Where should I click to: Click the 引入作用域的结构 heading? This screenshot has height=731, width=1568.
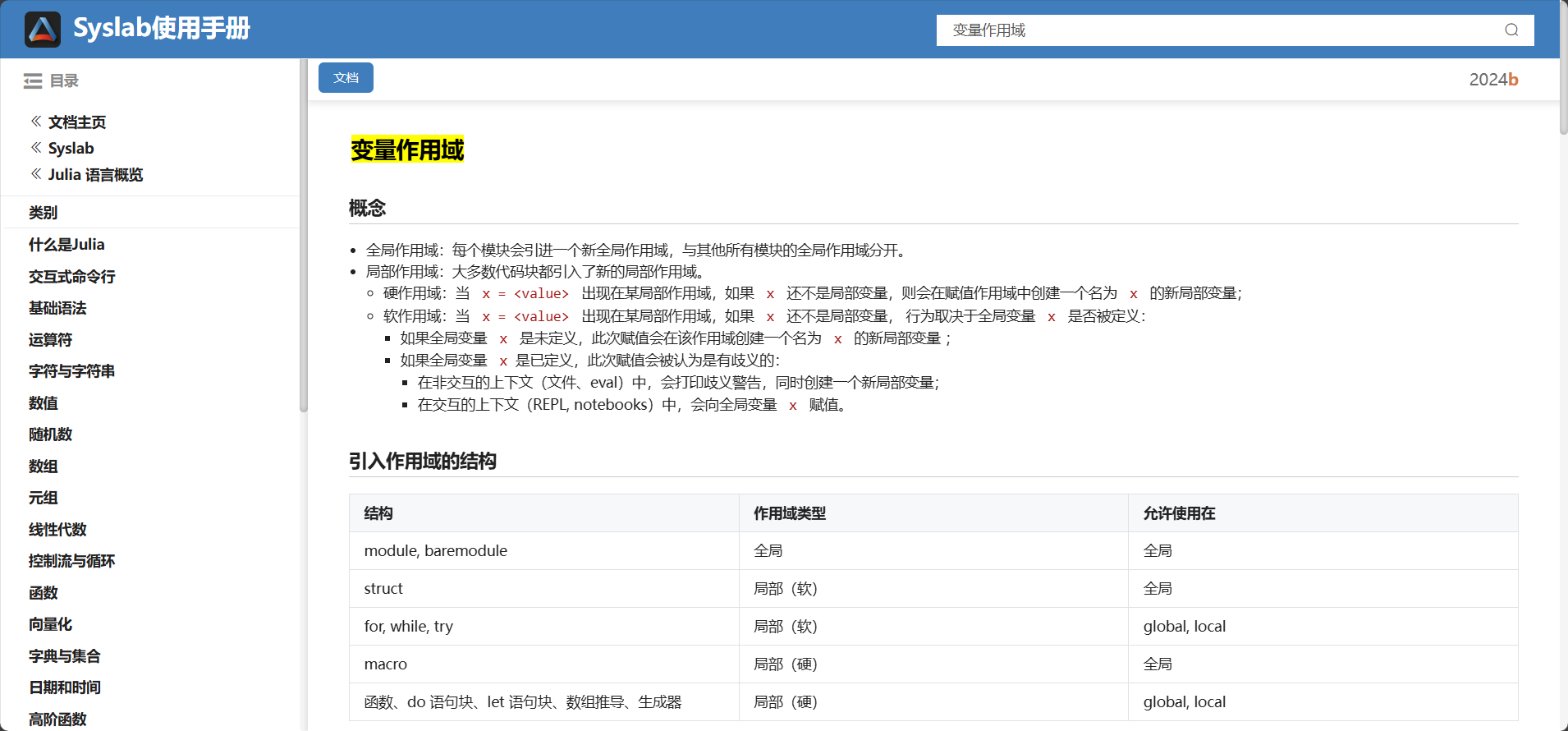423,461
